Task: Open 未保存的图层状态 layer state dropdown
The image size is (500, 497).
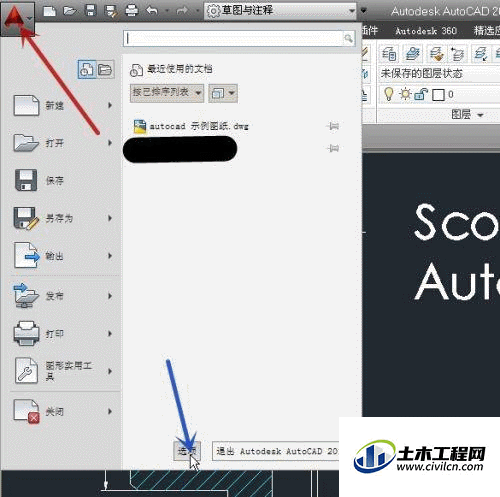Action: [439, 73]
